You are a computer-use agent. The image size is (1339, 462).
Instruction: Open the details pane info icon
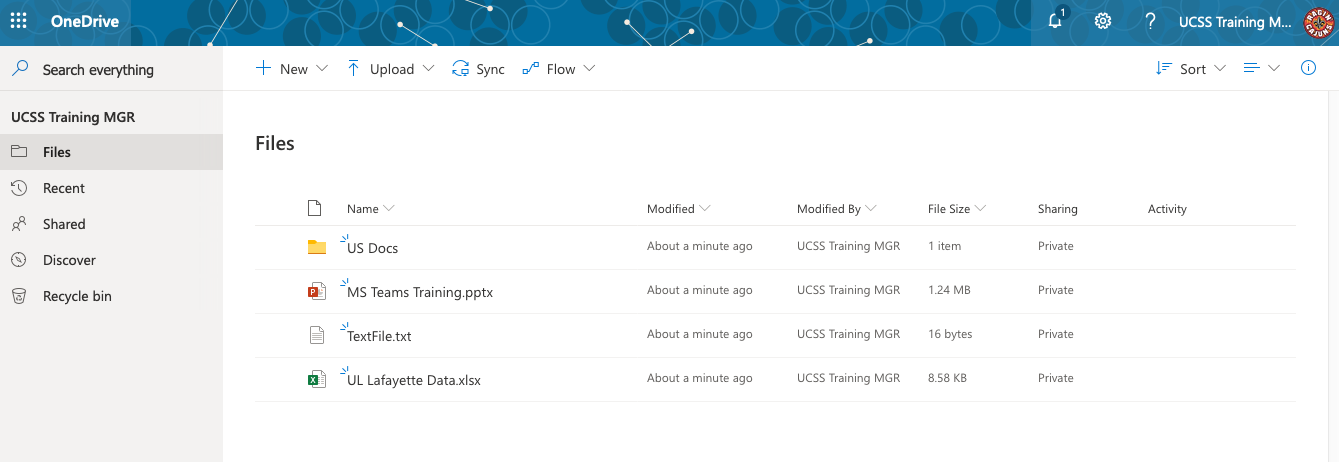pyautogui.click(x=1308, y=68)
